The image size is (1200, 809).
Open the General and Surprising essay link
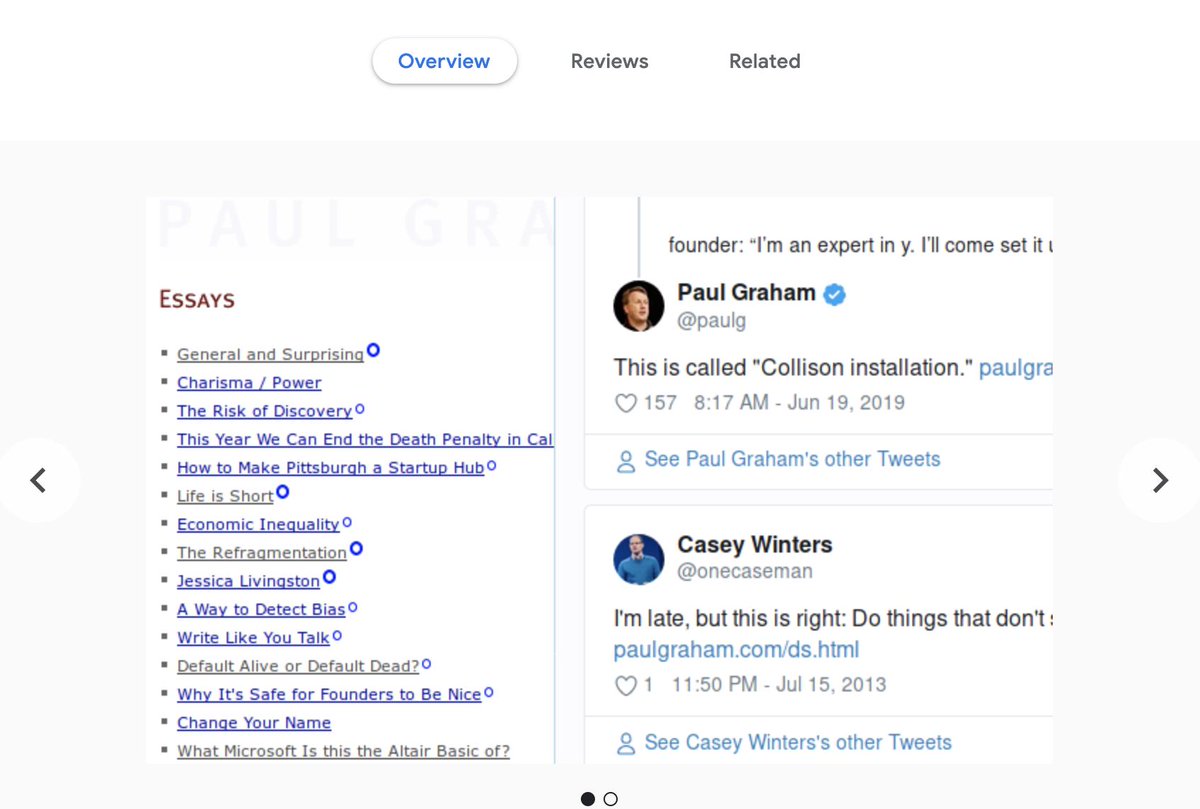coord(270,354)
